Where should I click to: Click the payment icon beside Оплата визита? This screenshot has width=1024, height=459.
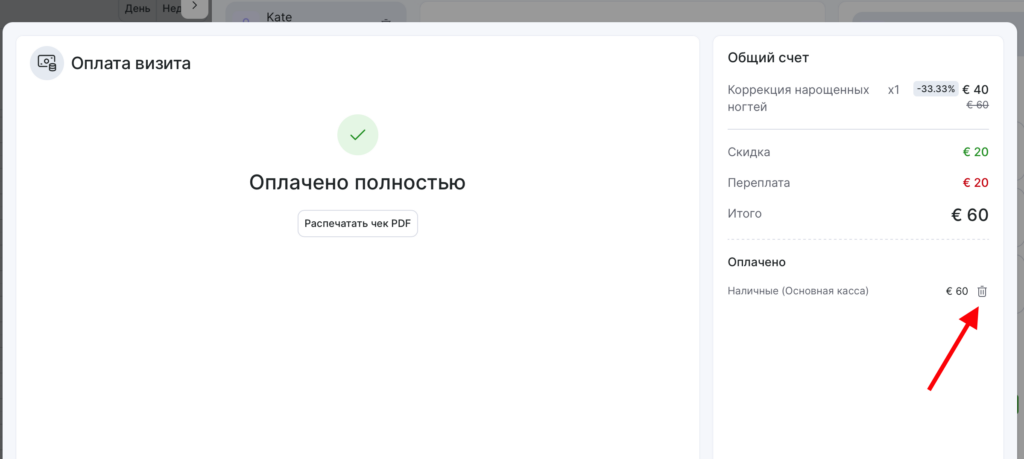pos(47,63)
